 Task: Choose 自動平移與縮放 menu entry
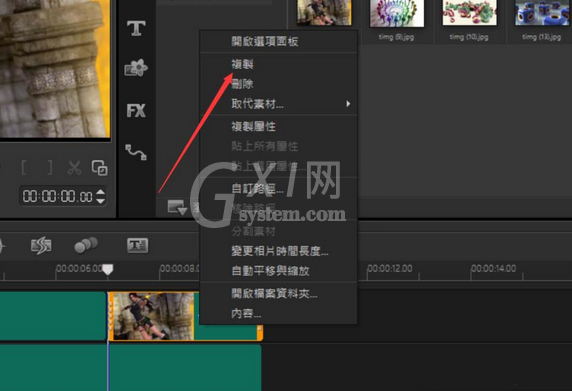[278, 271]
